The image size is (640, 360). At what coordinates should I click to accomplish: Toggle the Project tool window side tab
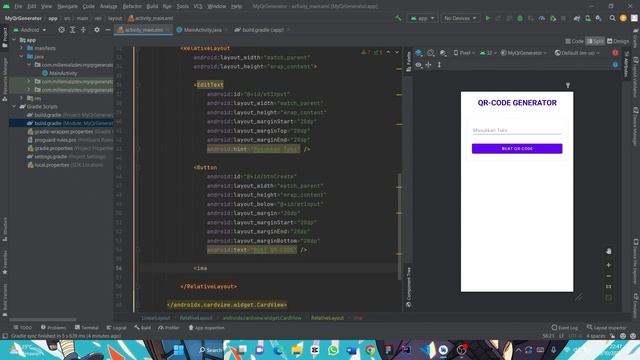pos(4,38)
